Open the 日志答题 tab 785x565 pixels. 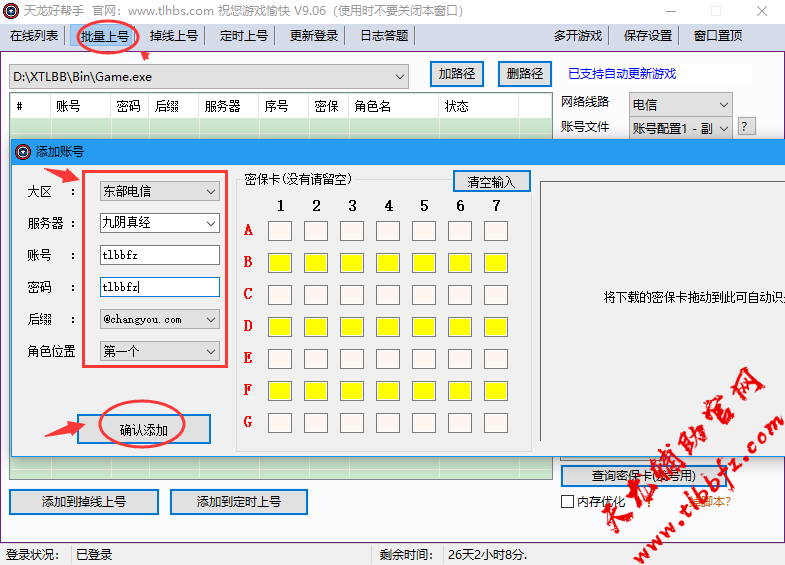(x=384, y=36)
